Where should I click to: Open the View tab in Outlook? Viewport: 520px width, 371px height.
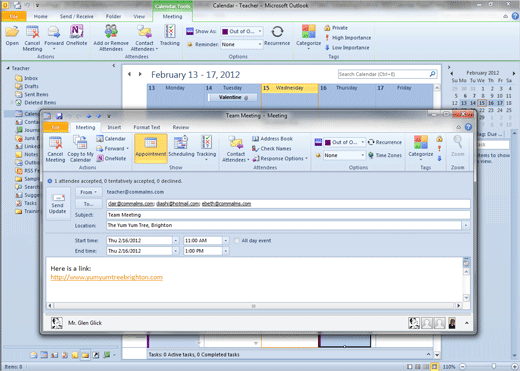[x=139, y=16]
